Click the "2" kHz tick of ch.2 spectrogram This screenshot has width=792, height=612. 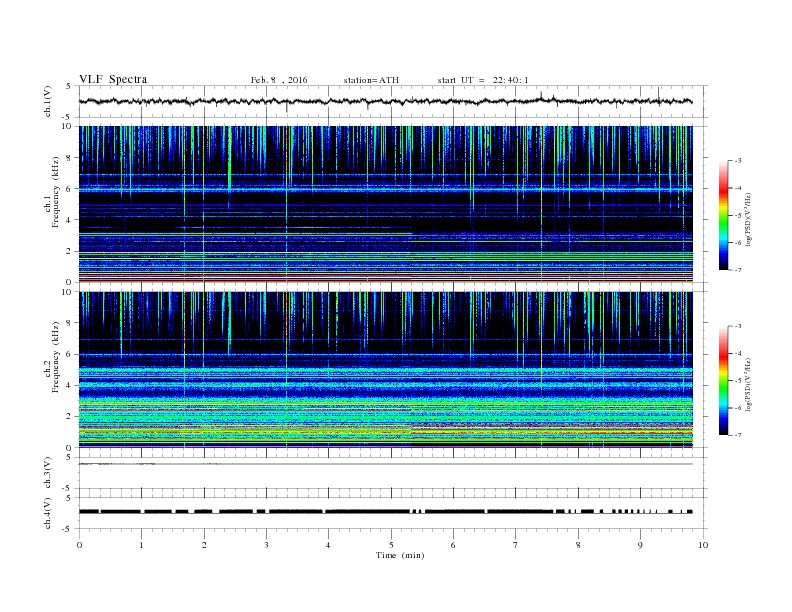[70, 417]
